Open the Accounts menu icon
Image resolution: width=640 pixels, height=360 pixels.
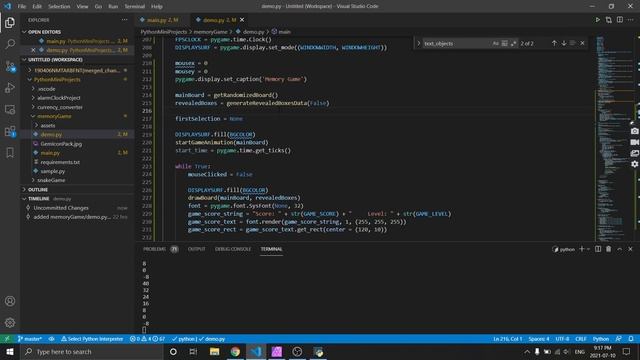pyautogui.click(x=10, y=301)
